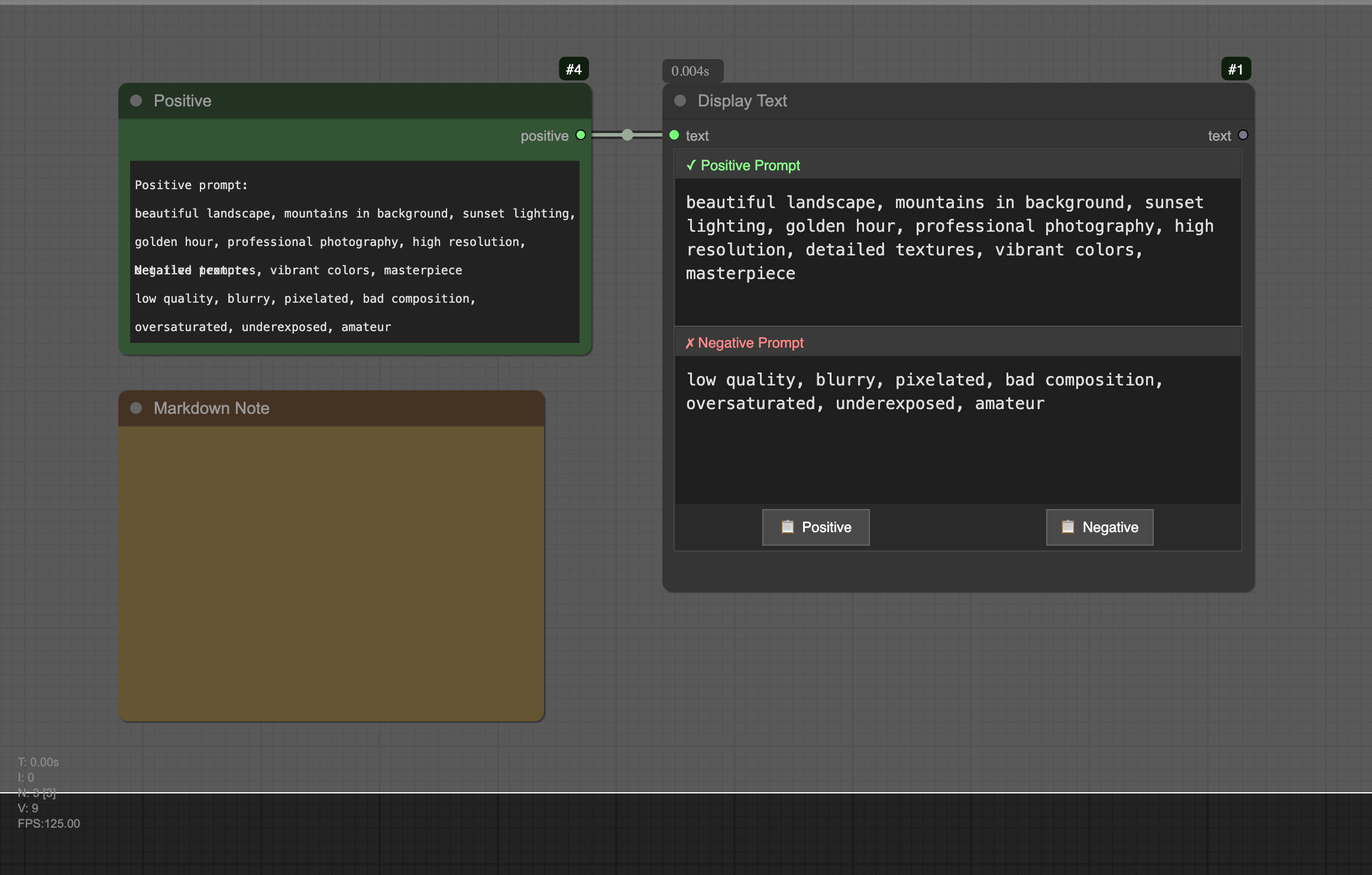This screenshot has width=1372, height=875.
Task: Collapse the Markdown Note node via title dot
Action: [x=136, y=408]
